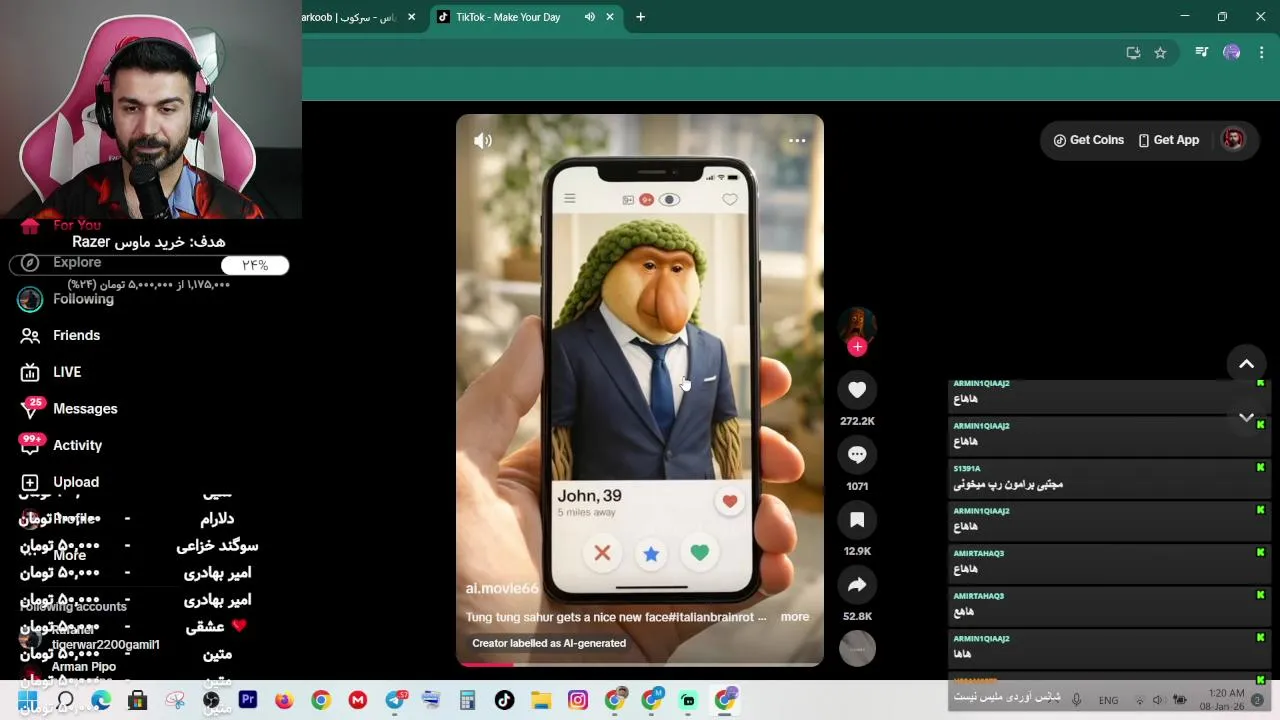Mute the video using the speaker icon

pos(483,141)
